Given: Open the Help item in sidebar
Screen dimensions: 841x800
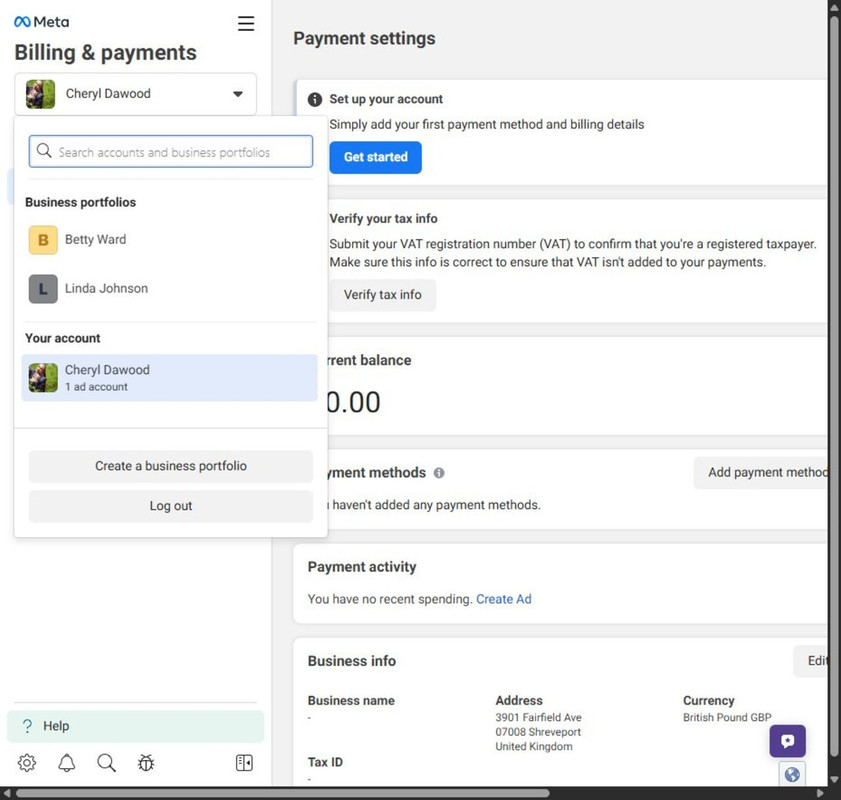Looking at the screenshot, I should [x=136, y=726].
